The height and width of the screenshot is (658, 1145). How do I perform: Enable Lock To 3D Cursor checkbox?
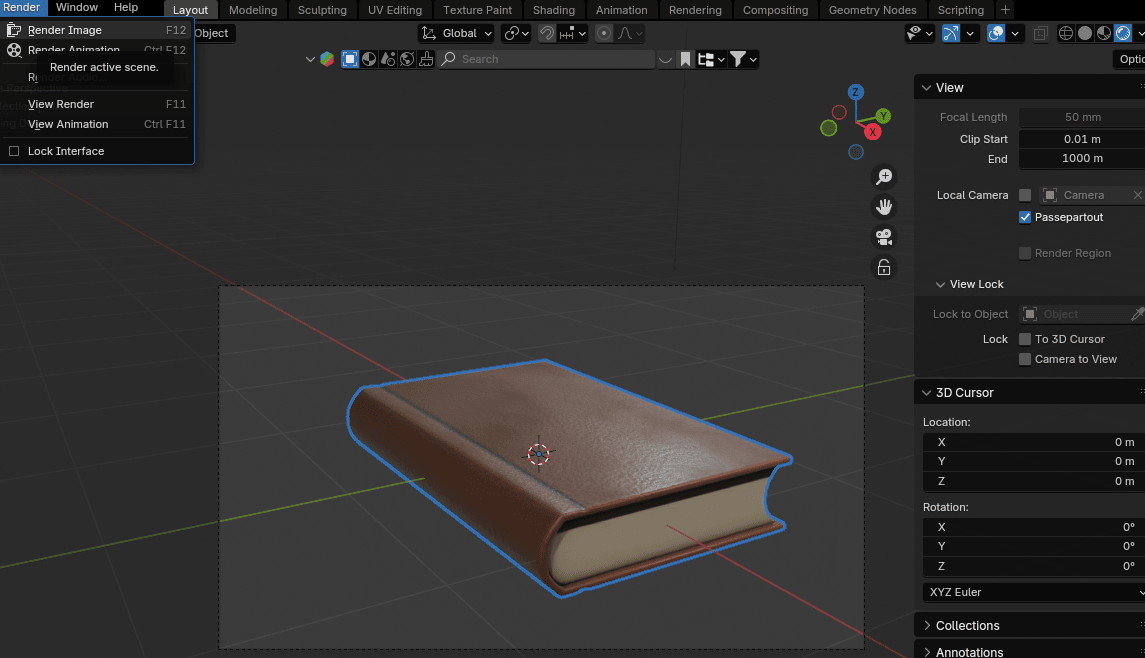coord(1025,339)
